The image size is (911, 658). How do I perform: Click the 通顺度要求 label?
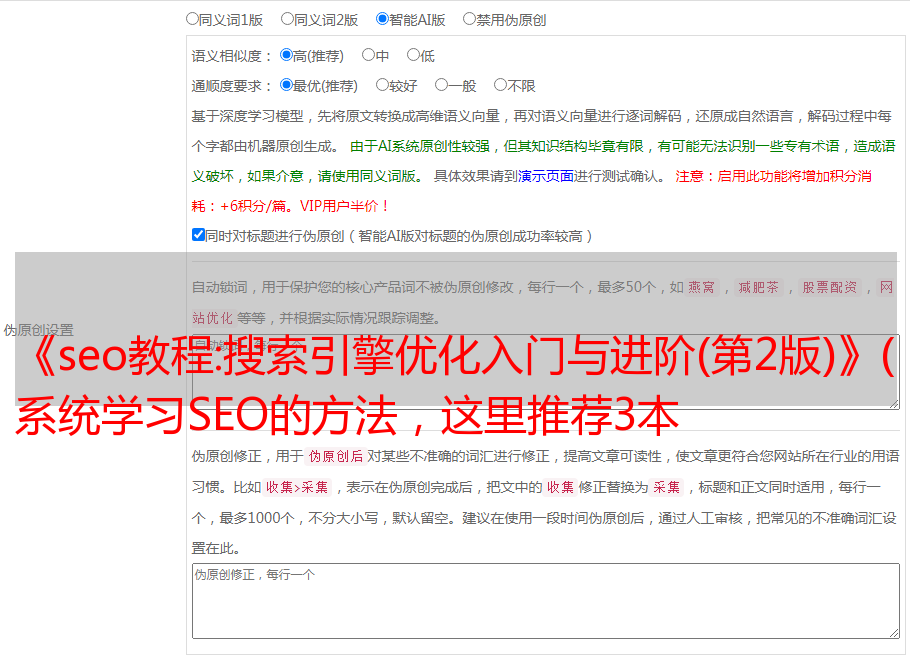click(x=232, y=86)
